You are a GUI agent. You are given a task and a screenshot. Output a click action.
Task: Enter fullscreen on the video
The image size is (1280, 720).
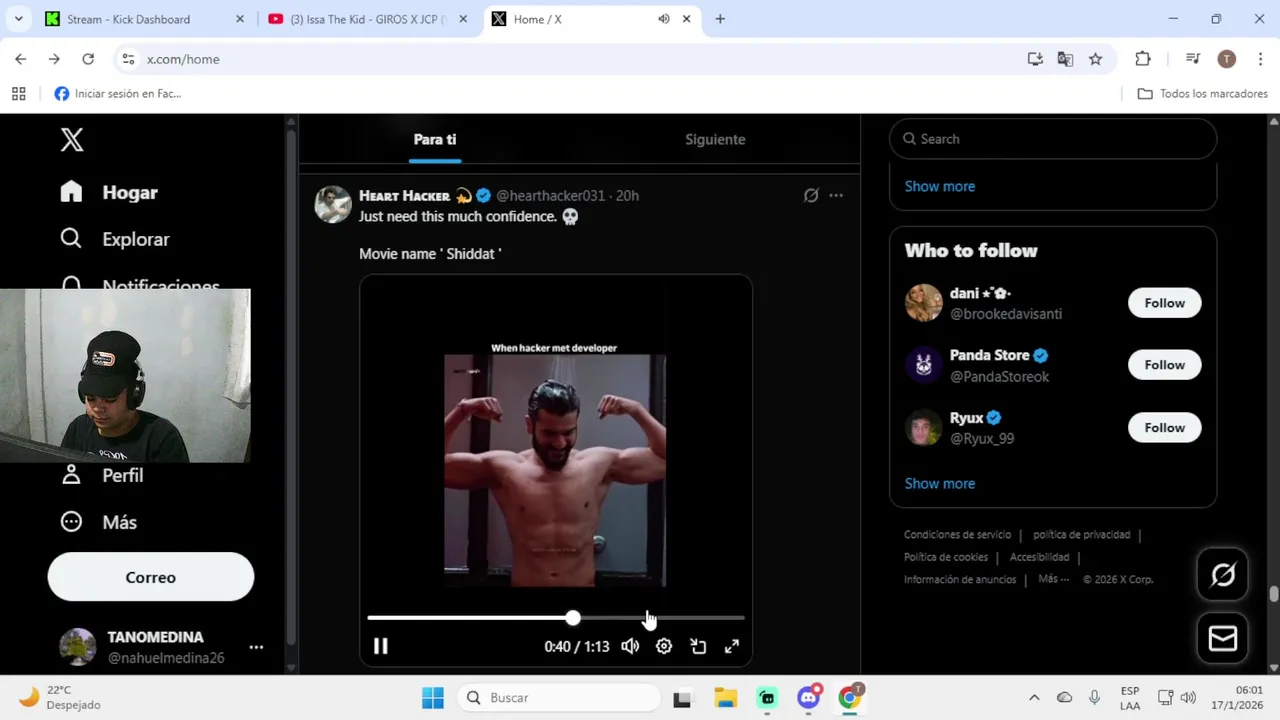pyautogui.click(x=732, y=646)
